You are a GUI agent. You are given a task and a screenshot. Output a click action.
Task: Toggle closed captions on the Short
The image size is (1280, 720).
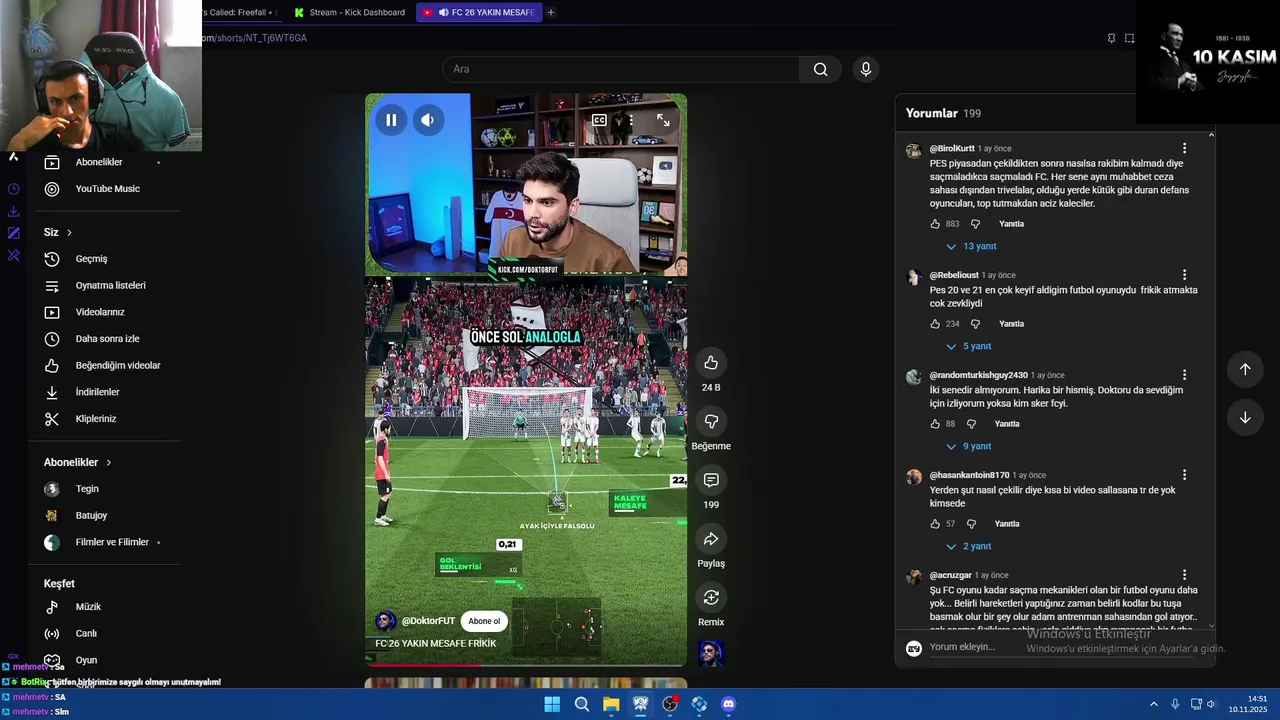click(599, 120)
